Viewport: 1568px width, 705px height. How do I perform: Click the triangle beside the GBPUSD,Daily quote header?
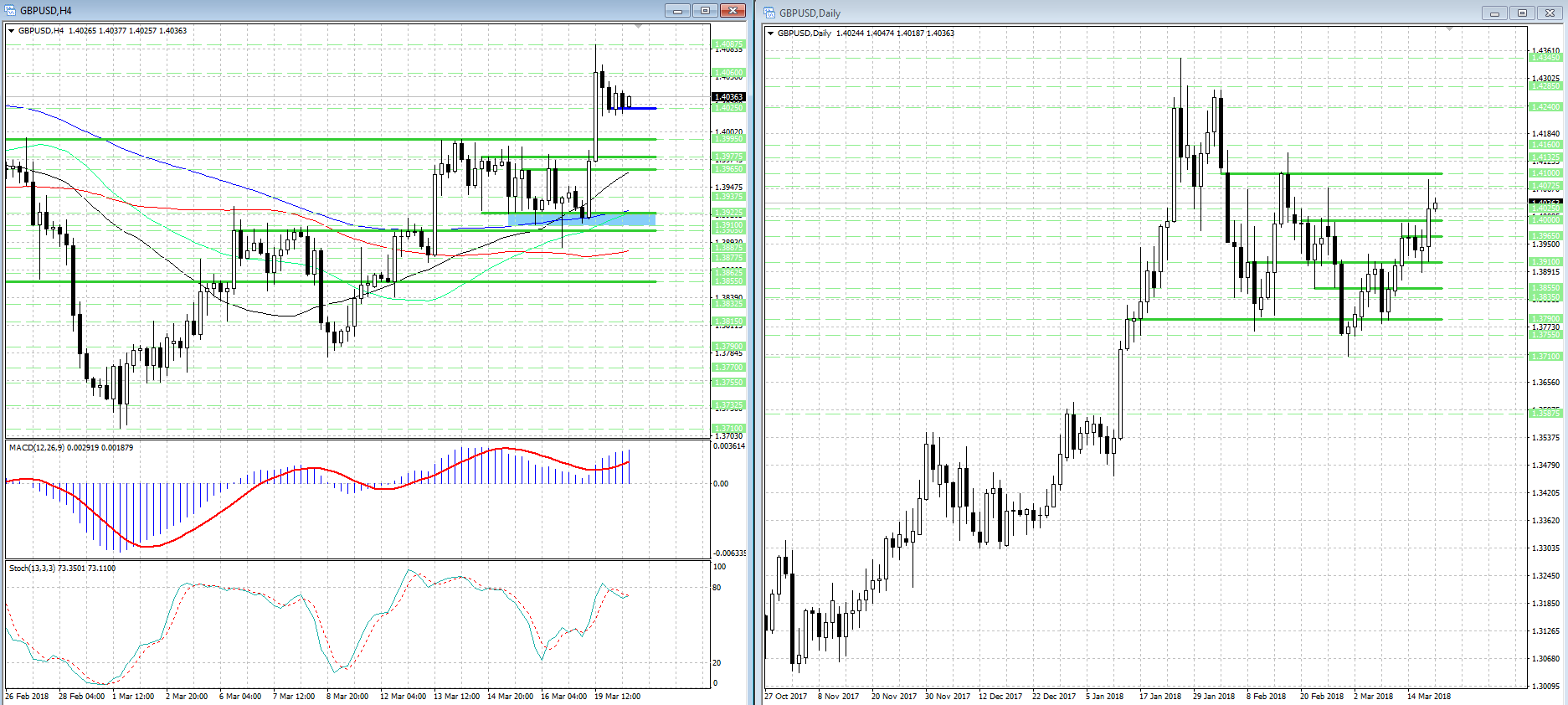(771, 33)
